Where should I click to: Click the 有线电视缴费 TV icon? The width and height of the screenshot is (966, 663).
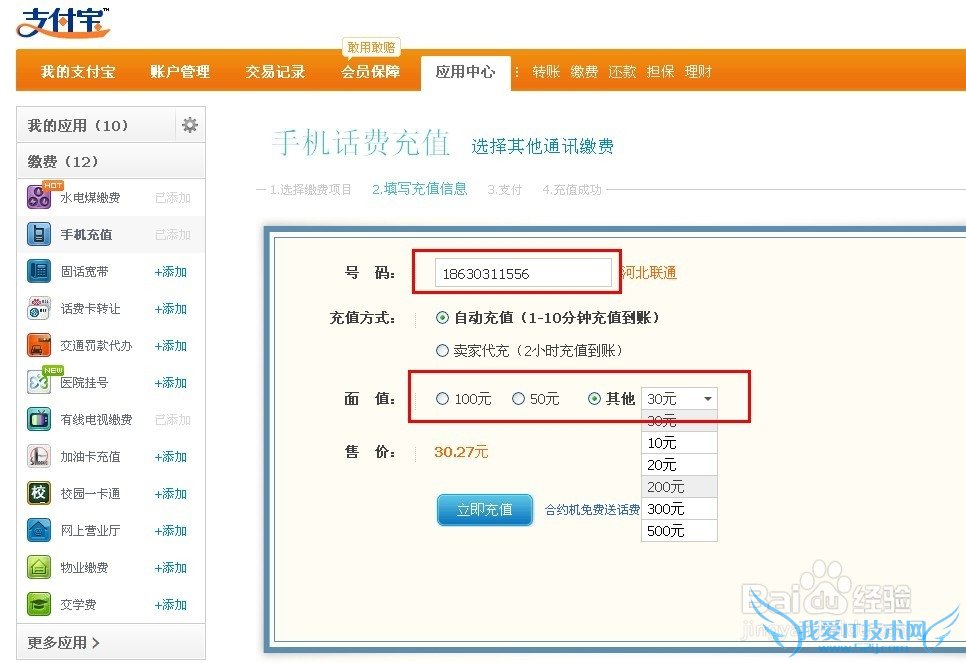39,419
